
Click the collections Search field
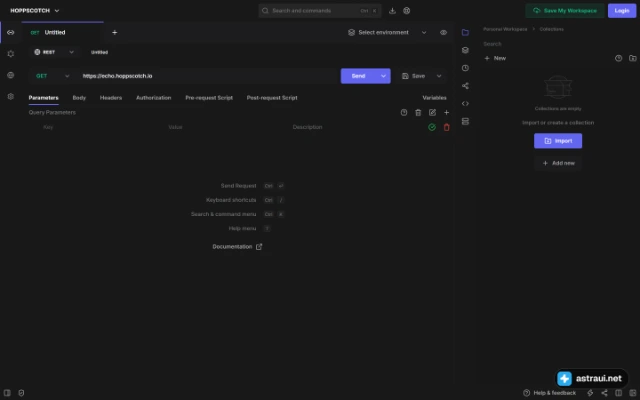point(559,44)
